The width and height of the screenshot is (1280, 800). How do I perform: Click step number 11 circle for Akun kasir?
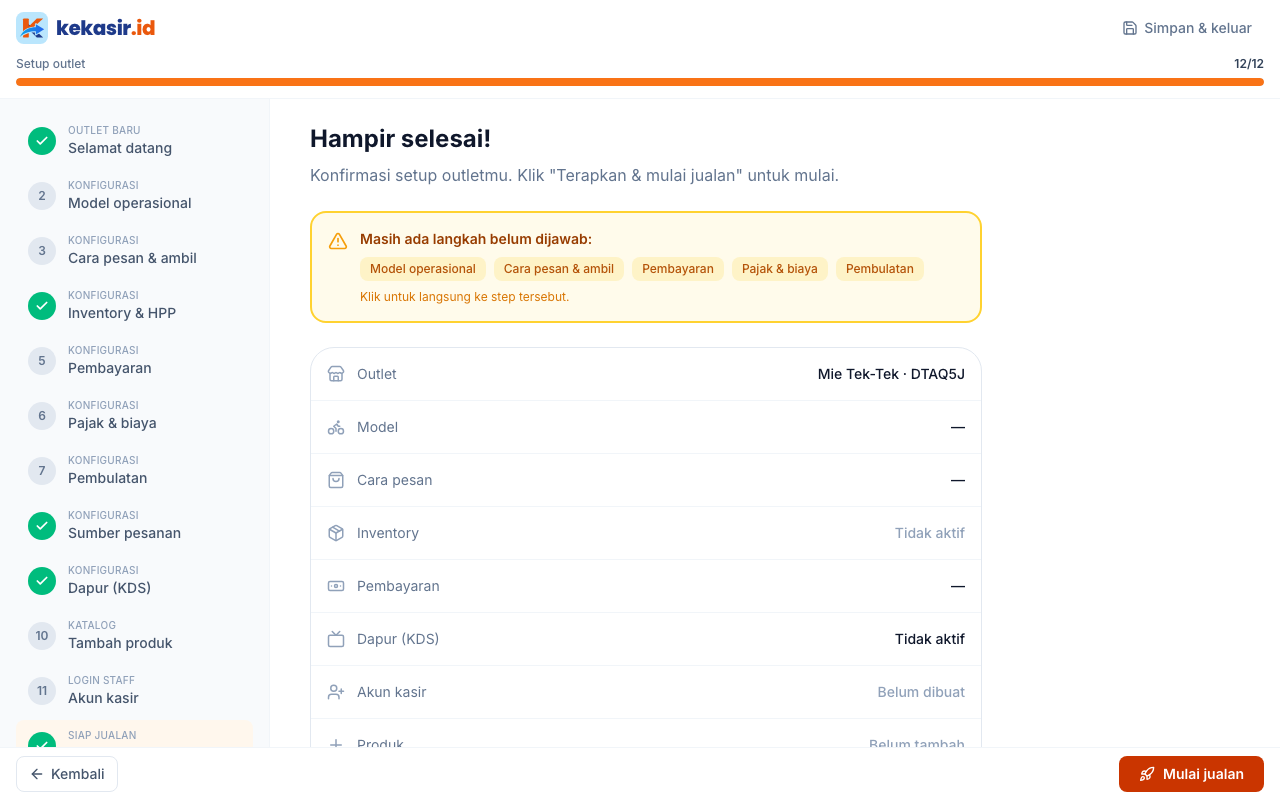point(42,691)
